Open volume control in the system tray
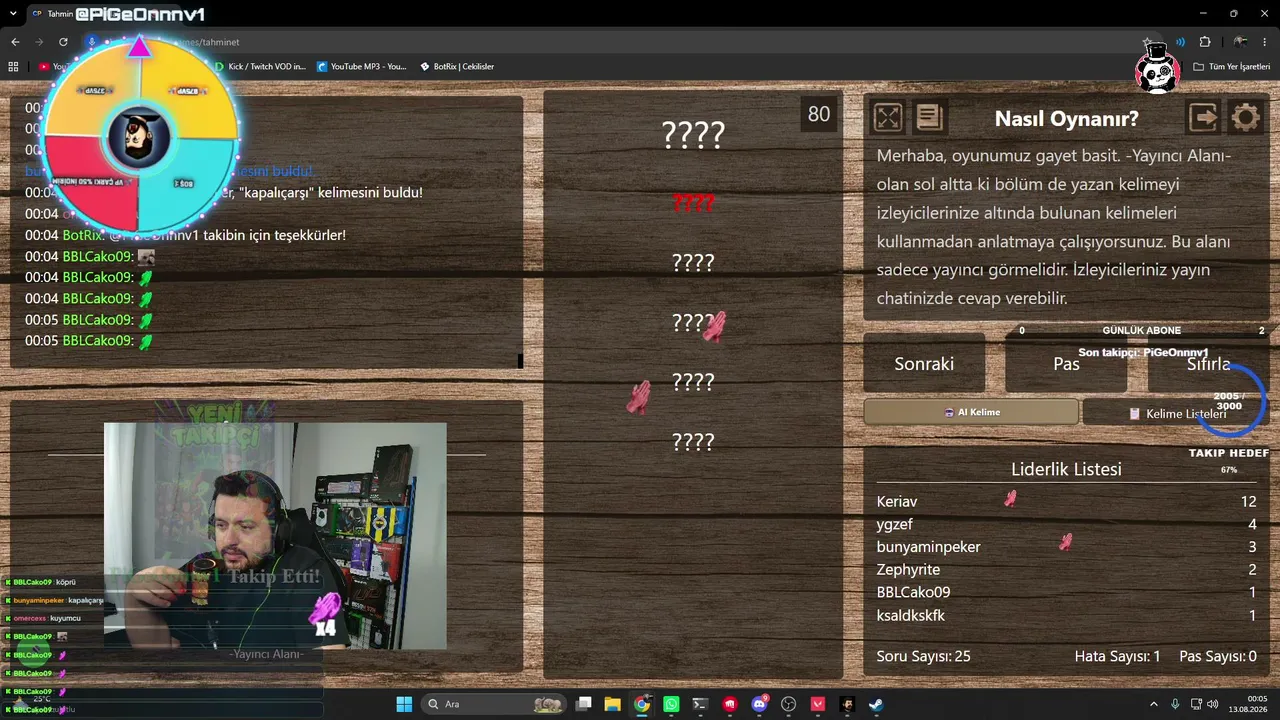 (1213, 704)
